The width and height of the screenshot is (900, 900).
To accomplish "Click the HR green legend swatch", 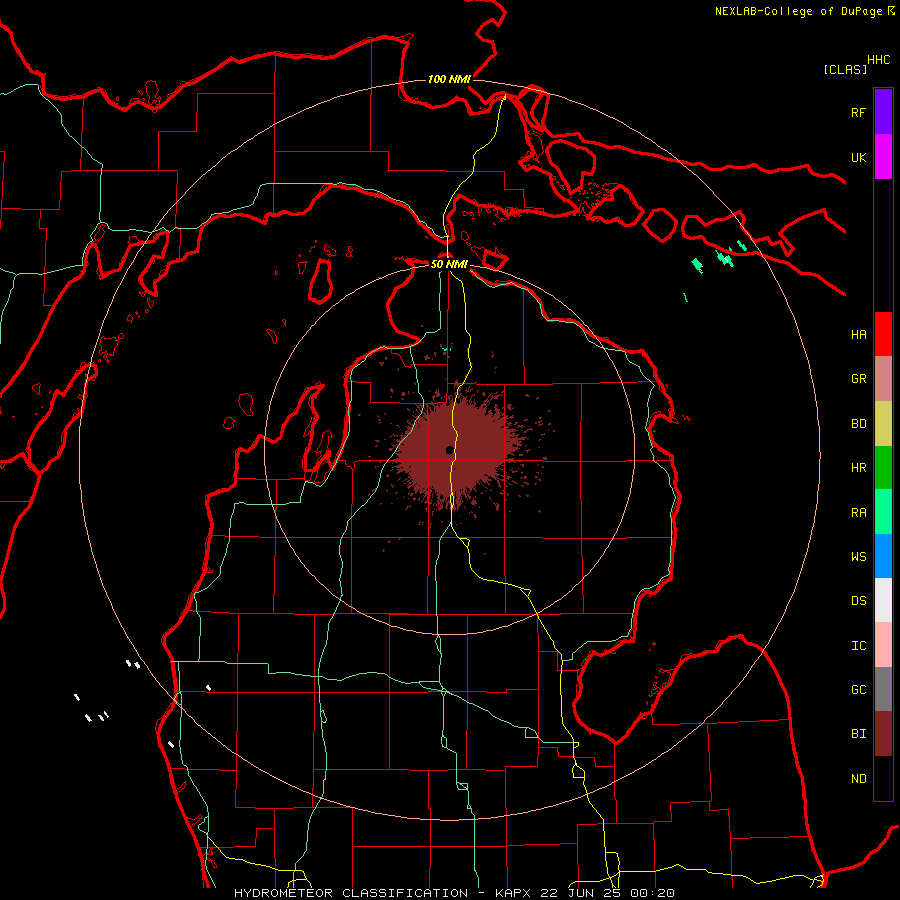I will [883, 468].
